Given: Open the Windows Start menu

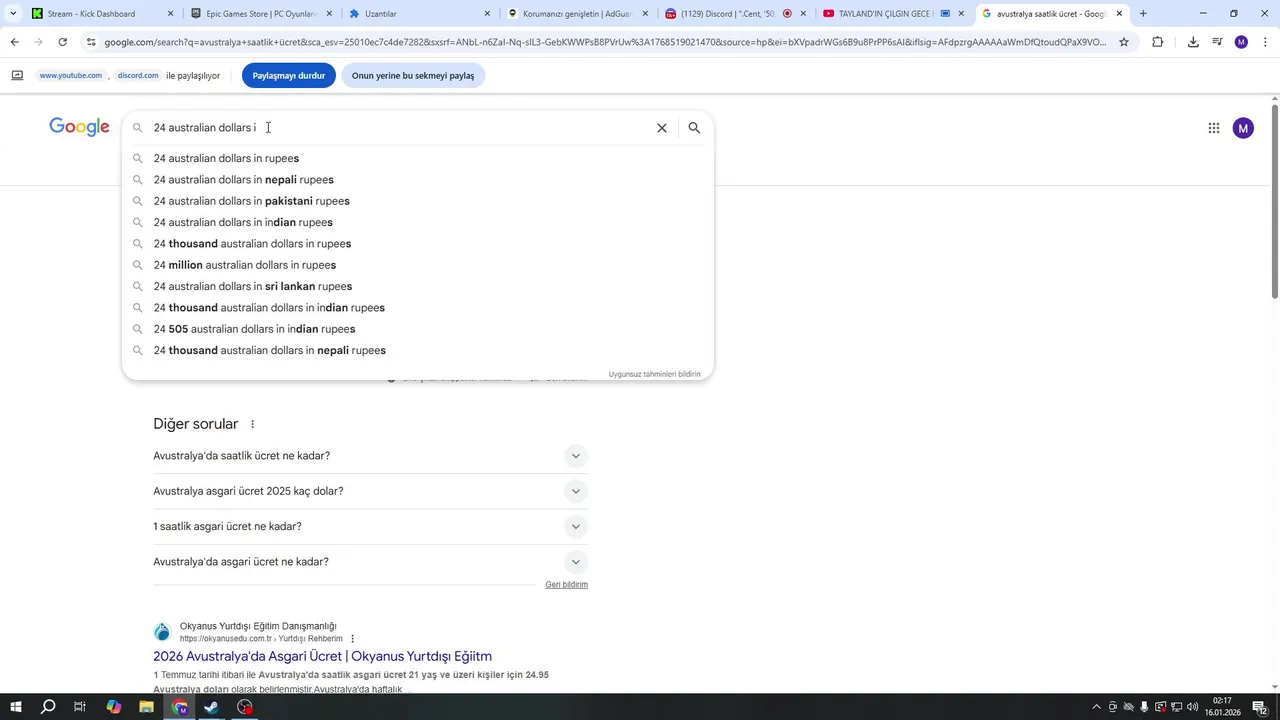Looking at the screenshot, I should [x=16, y=707].
